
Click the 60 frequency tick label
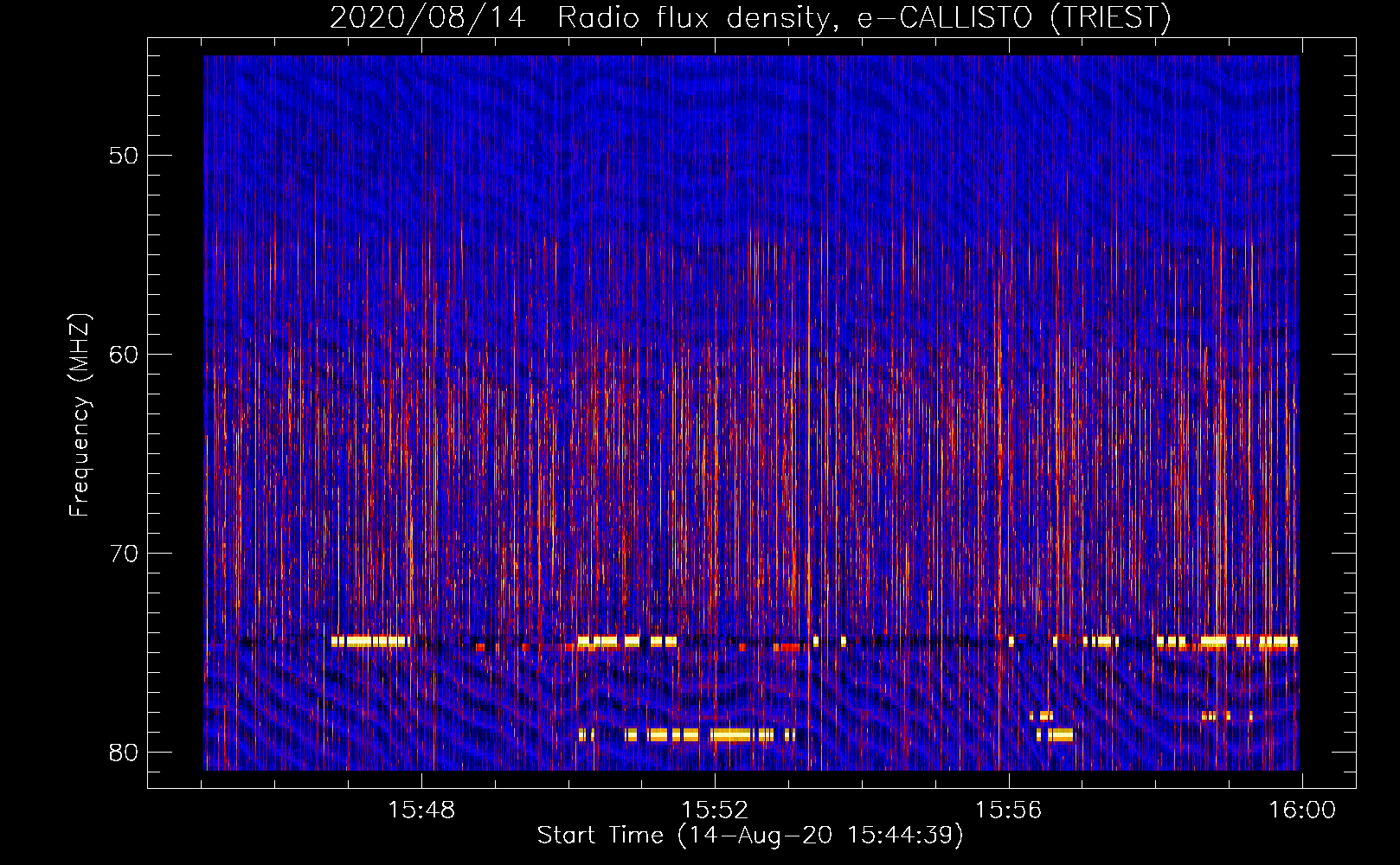click(125, 355)
